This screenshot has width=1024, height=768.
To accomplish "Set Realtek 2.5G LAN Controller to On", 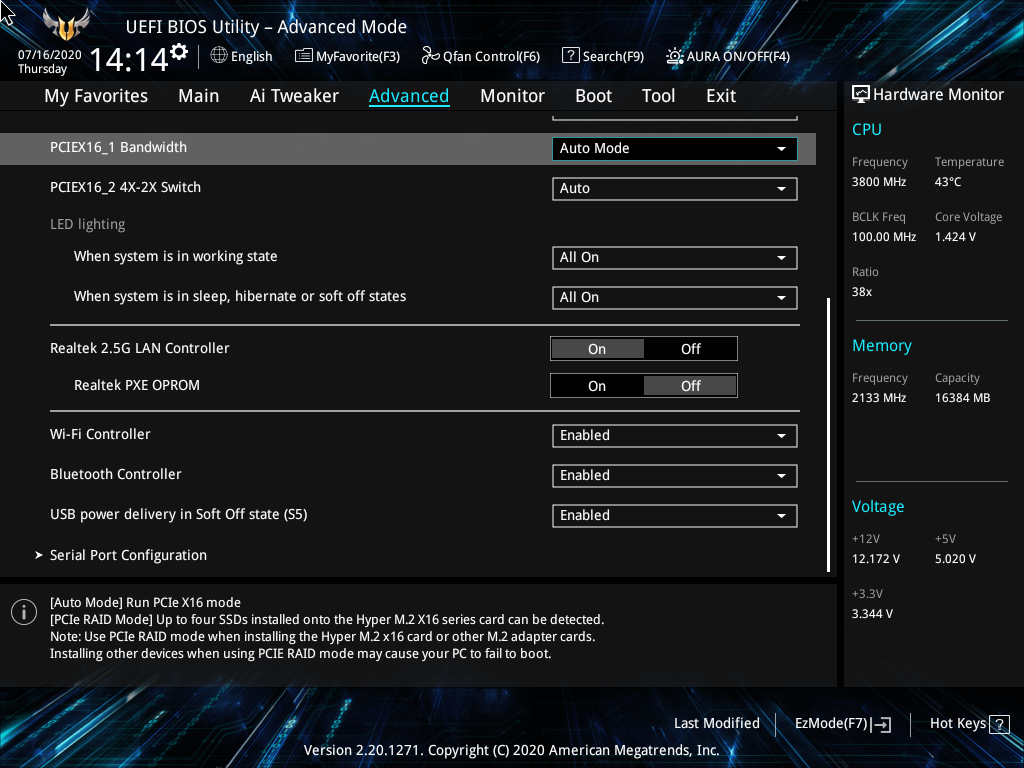I will pyautogui.click(x=597, y=349).
